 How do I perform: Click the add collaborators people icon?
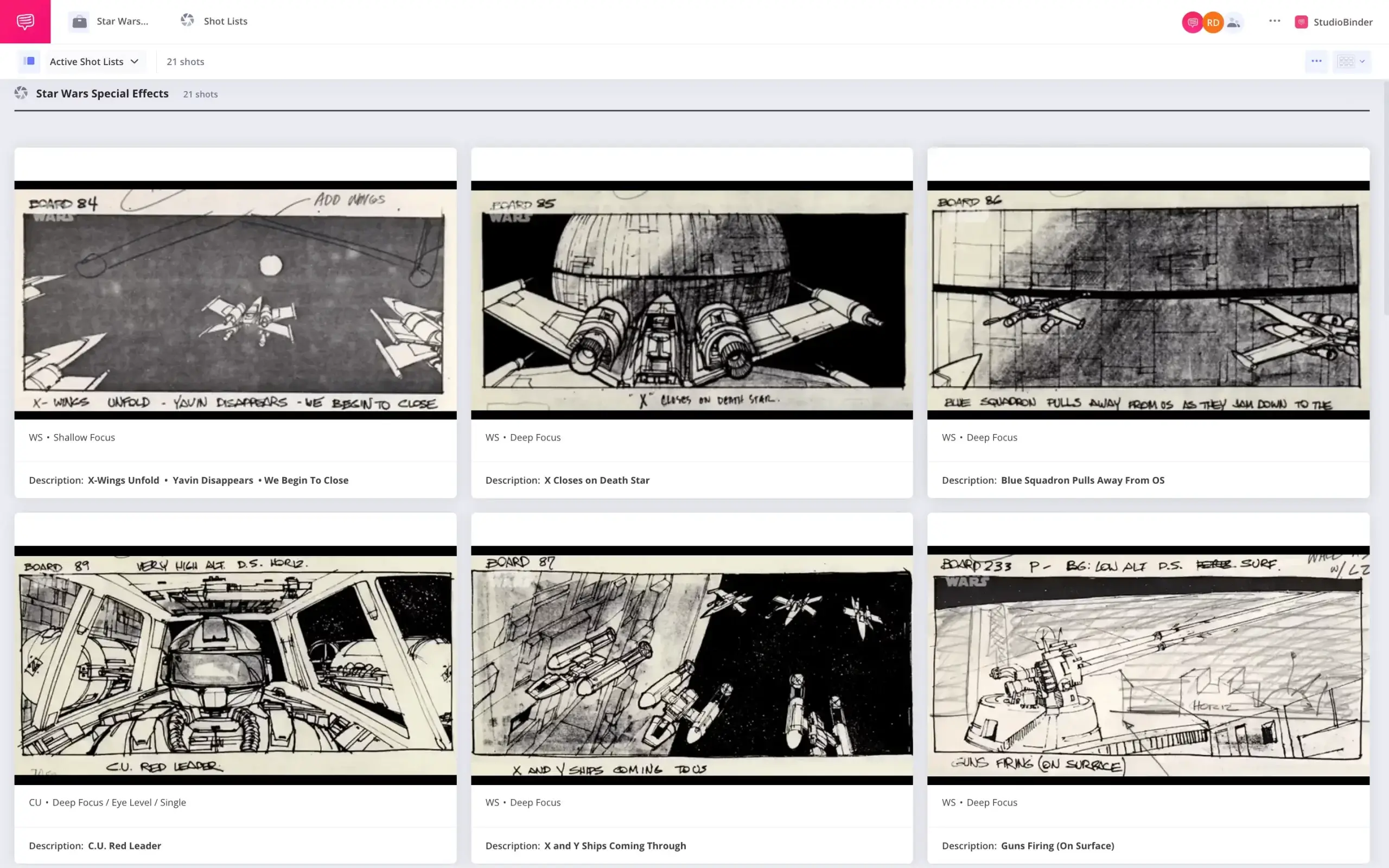tap(1233, 22)
